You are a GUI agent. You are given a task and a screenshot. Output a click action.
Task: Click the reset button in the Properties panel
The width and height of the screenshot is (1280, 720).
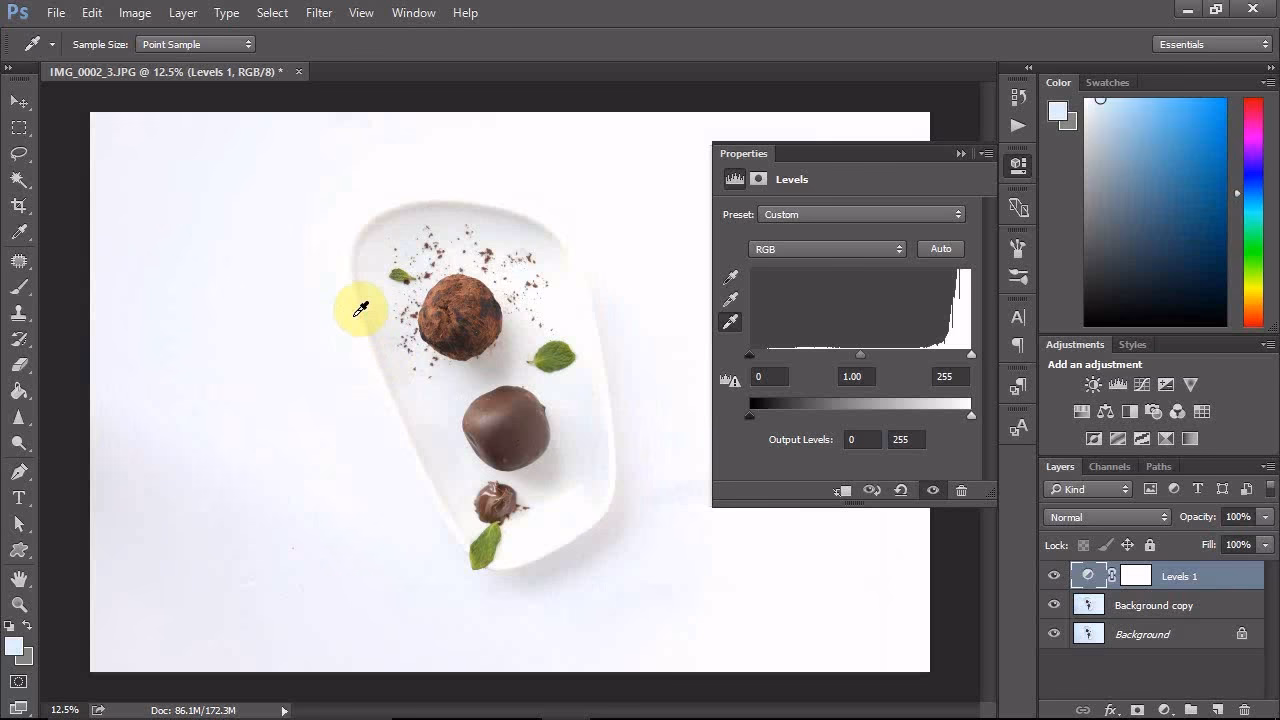[903, 490]
